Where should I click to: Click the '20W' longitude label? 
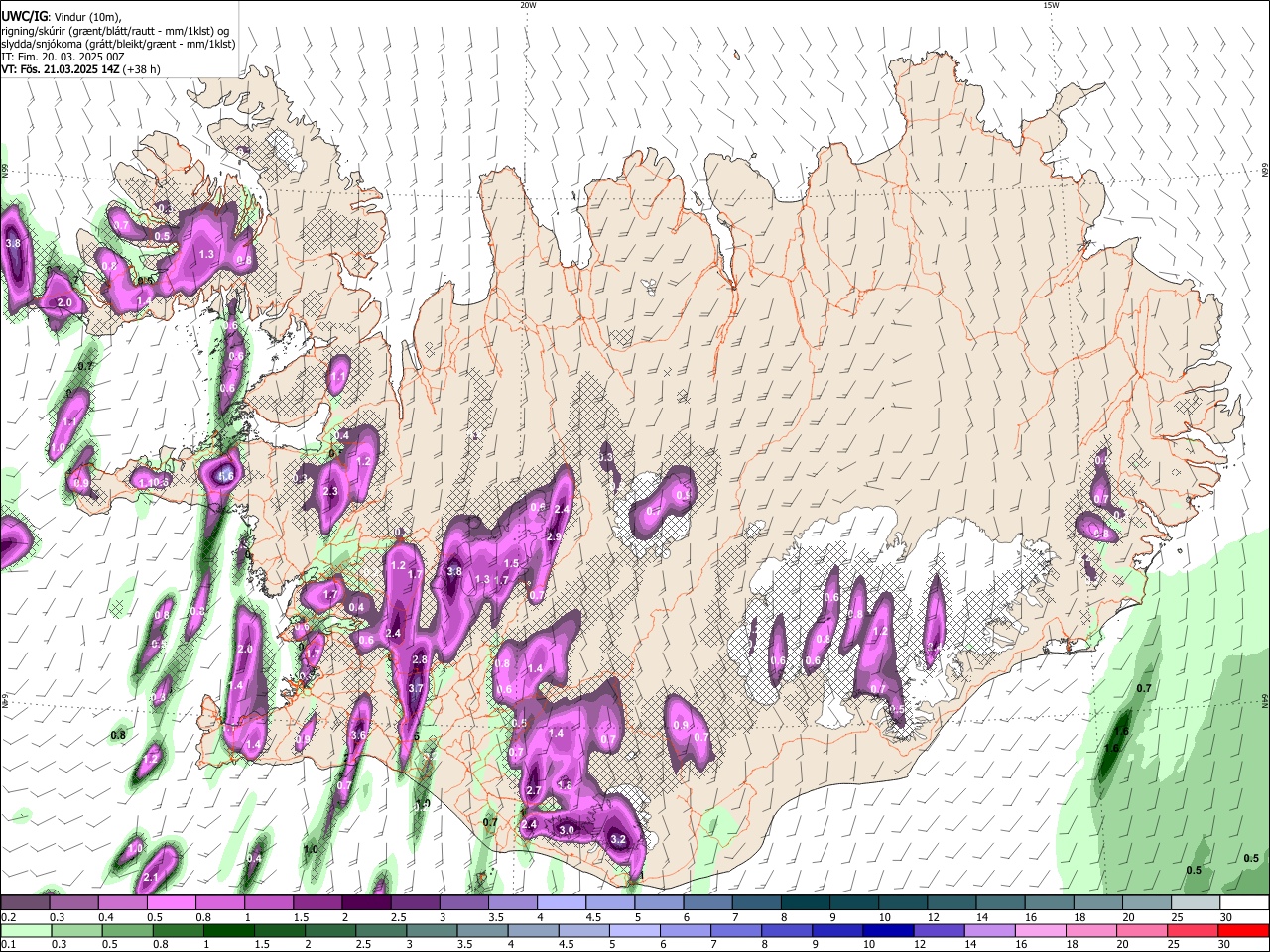tap(528, 5)
